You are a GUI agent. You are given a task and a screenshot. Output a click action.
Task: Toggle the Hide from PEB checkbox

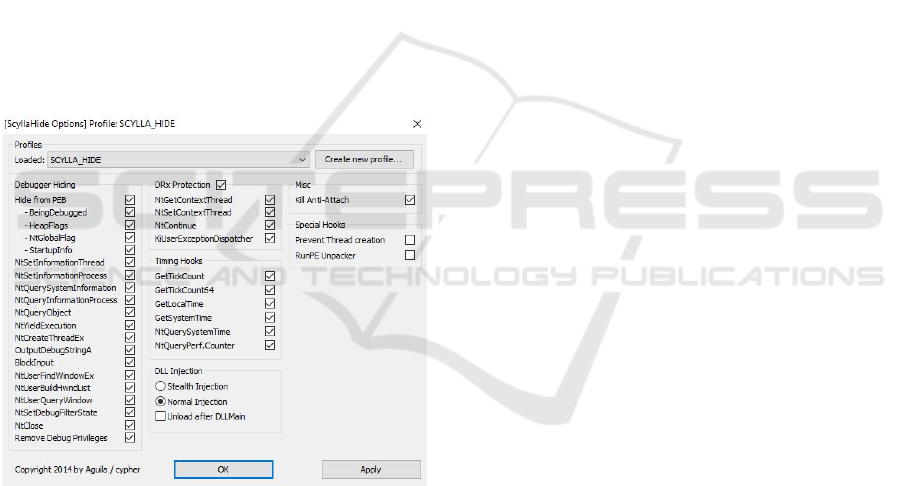coord(130,200)
